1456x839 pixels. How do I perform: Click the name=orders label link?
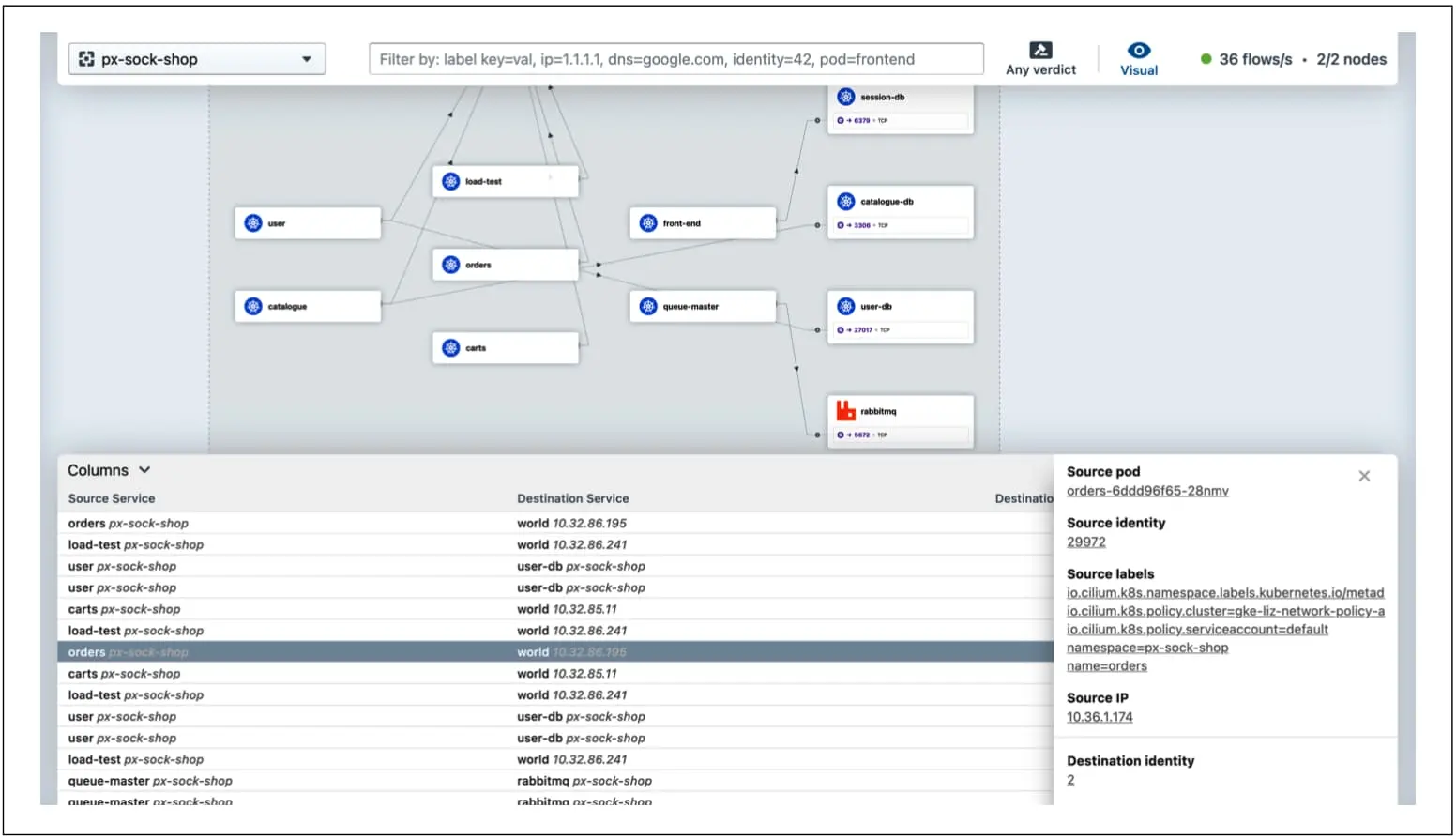point(1107,666)
